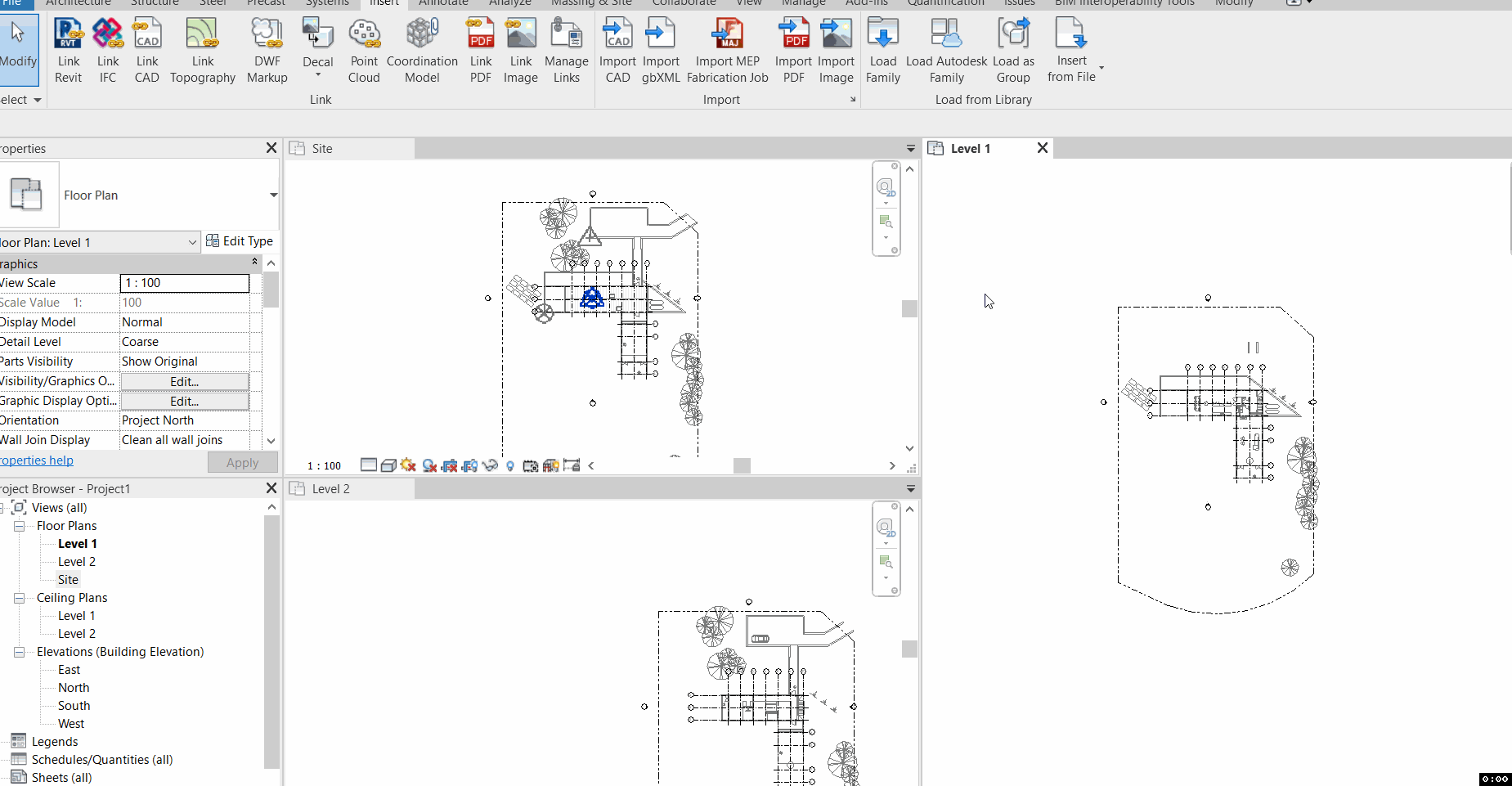Click the Edit Type button

240,240
